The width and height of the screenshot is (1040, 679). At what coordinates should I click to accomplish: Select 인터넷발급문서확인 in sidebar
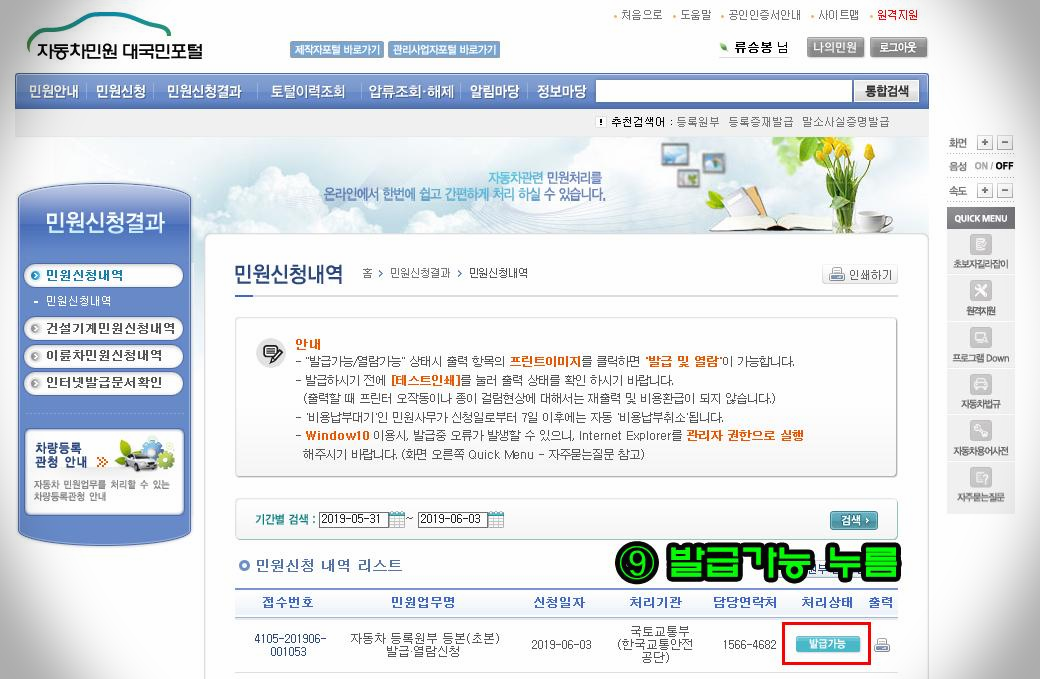[x=103, y=383]
